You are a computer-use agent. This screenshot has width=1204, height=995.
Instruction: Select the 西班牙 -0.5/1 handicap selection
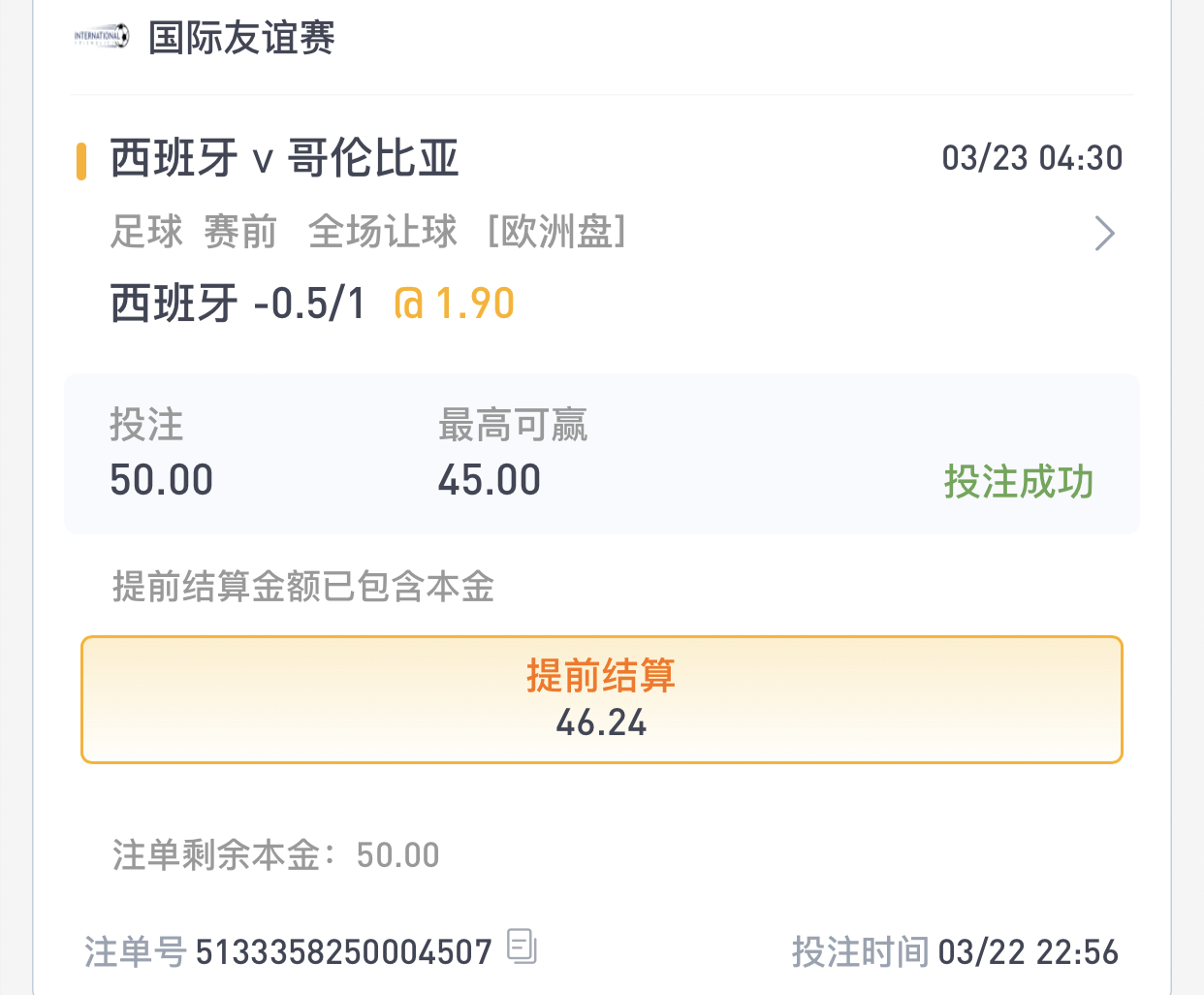click(238, 305)
